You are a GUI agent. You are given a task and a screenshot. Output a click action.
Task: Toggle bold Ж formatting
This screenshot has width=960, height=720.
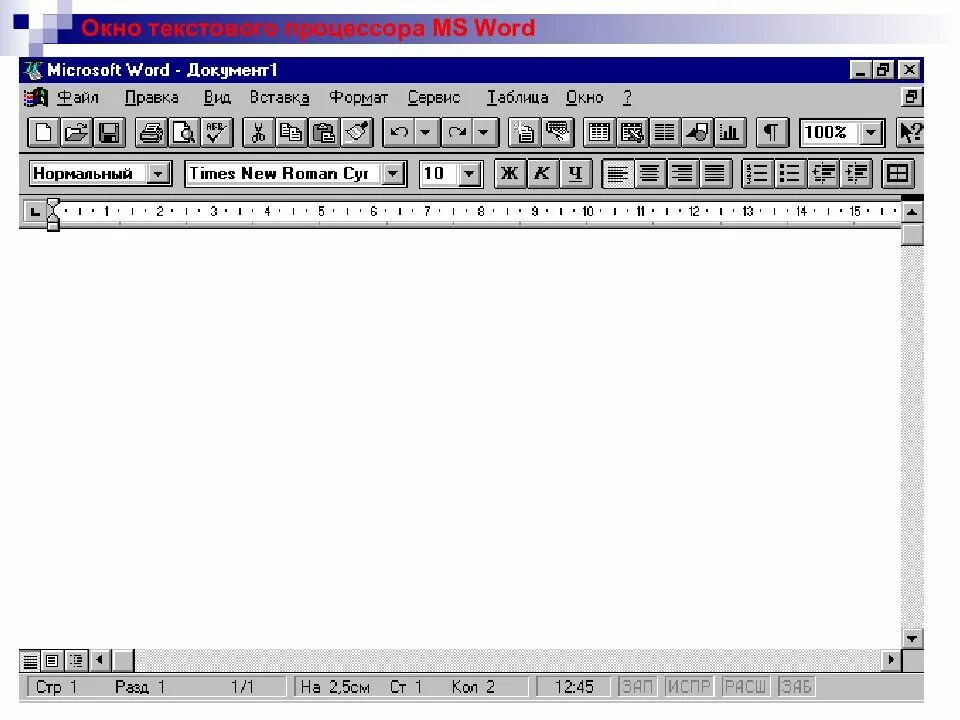[x=509, y=174]
